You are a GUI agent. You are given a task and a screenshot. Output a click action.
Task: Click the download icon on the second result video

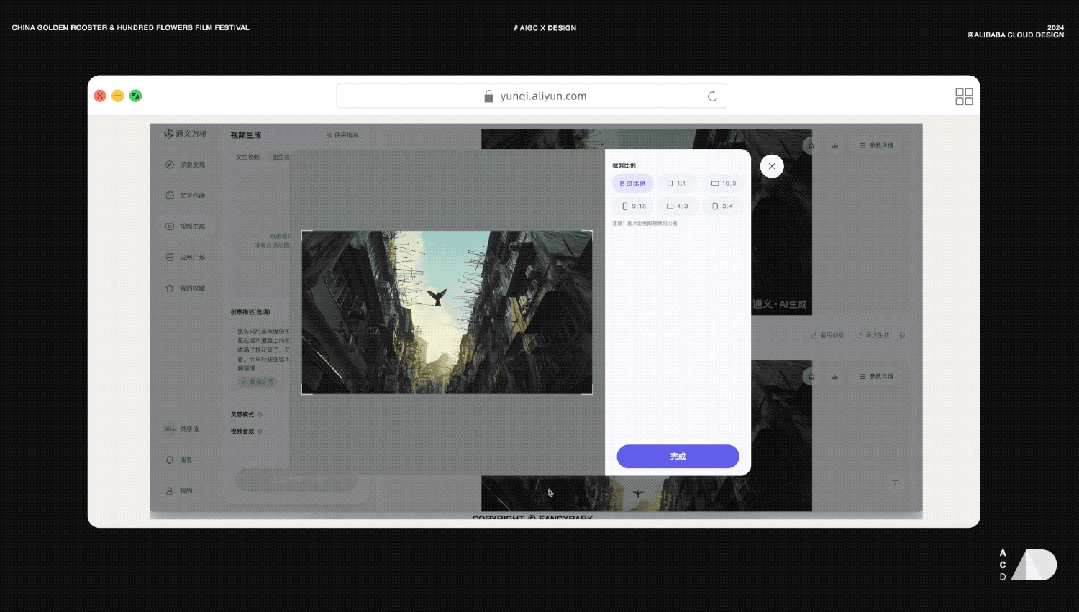[835, 377]
